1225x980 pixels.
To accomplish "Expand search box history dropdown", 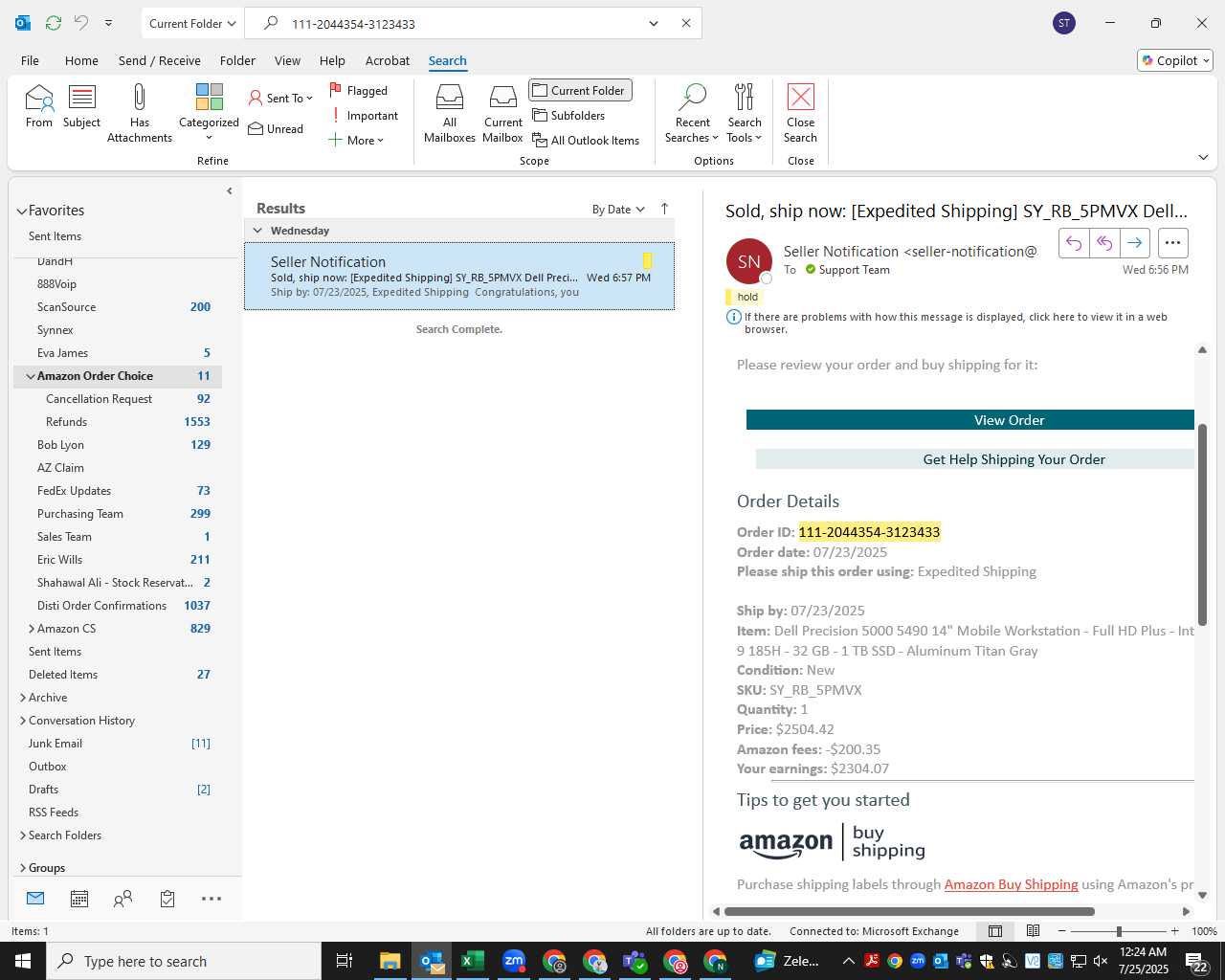I will [654, 23].
